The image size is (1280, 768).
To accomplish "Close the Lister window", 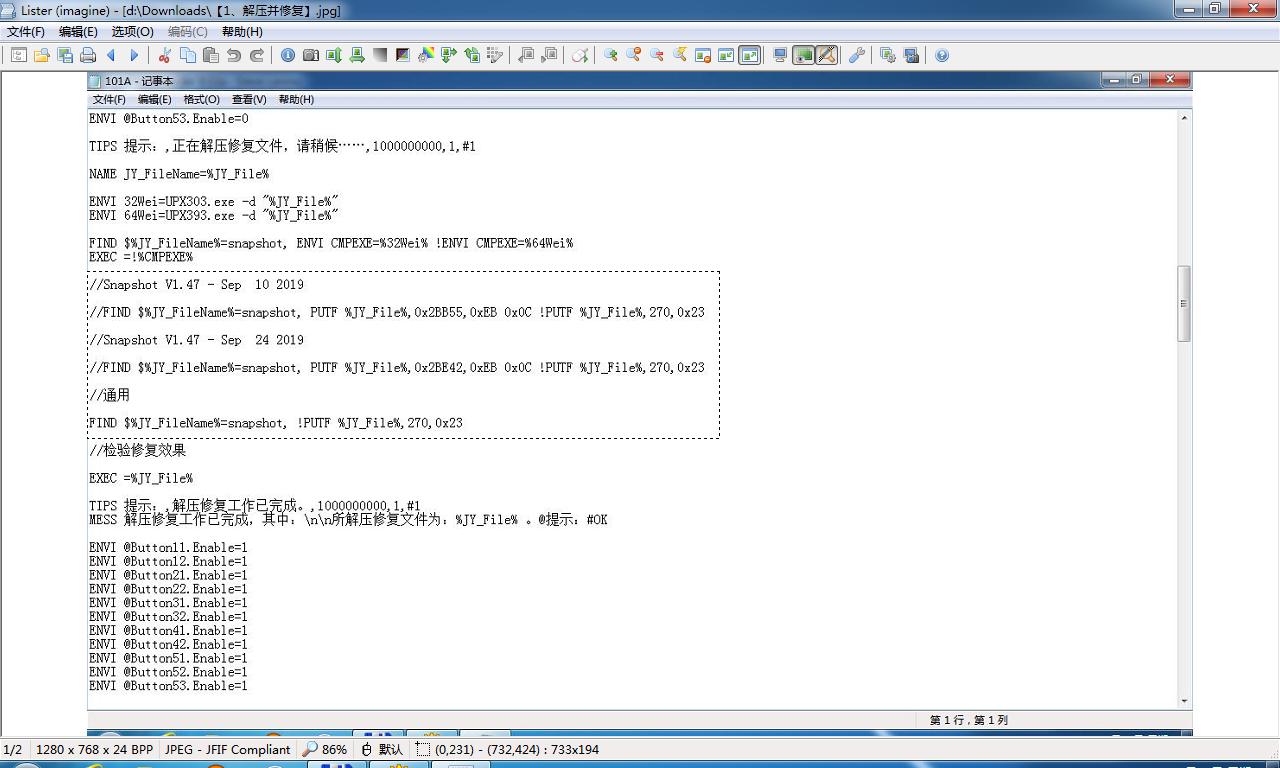I will 1253,9.
